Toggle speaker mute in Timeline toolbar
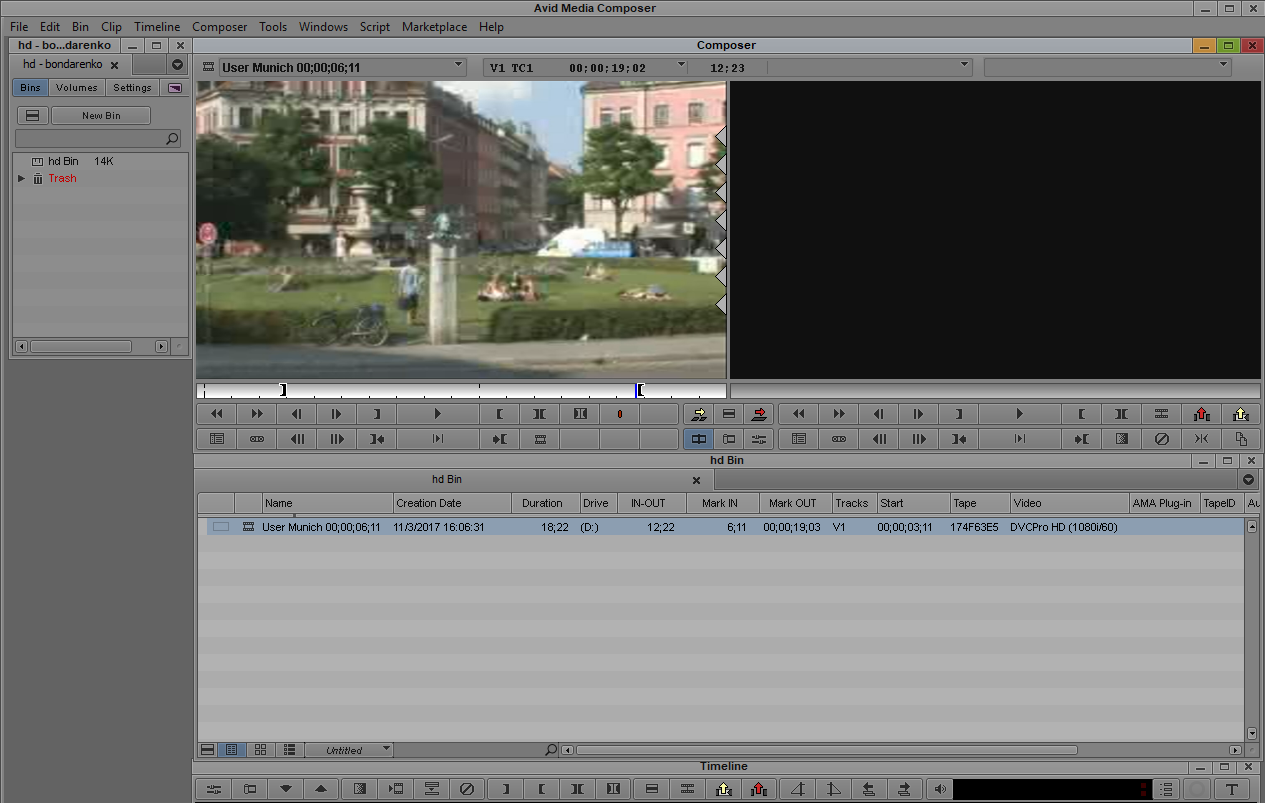The width and height of the screenshot is (1265, 803). point(939,790)
